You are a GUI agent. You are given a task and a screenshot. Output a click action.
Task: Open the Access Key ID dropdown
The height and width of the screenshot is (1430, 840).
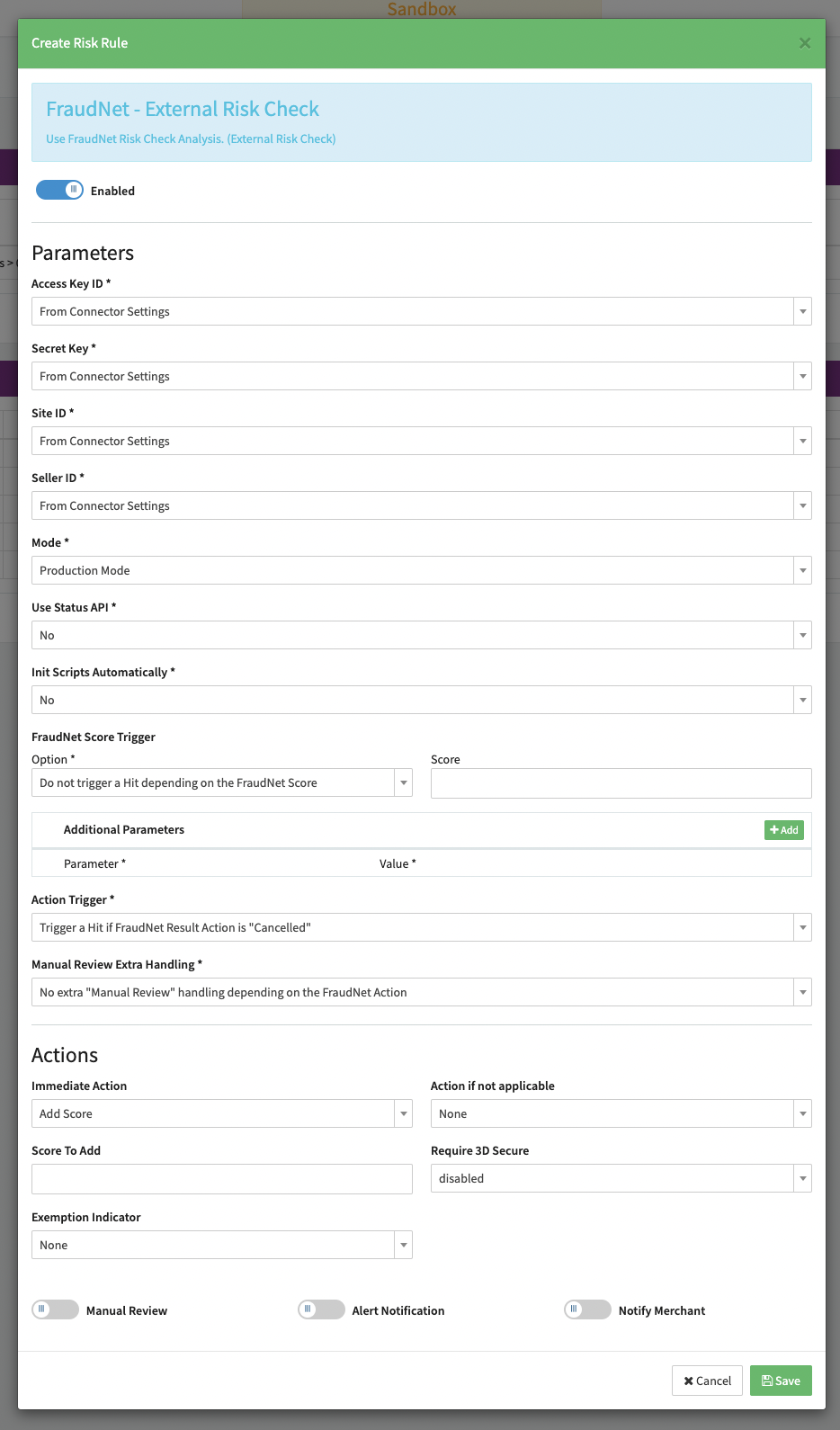421,311
